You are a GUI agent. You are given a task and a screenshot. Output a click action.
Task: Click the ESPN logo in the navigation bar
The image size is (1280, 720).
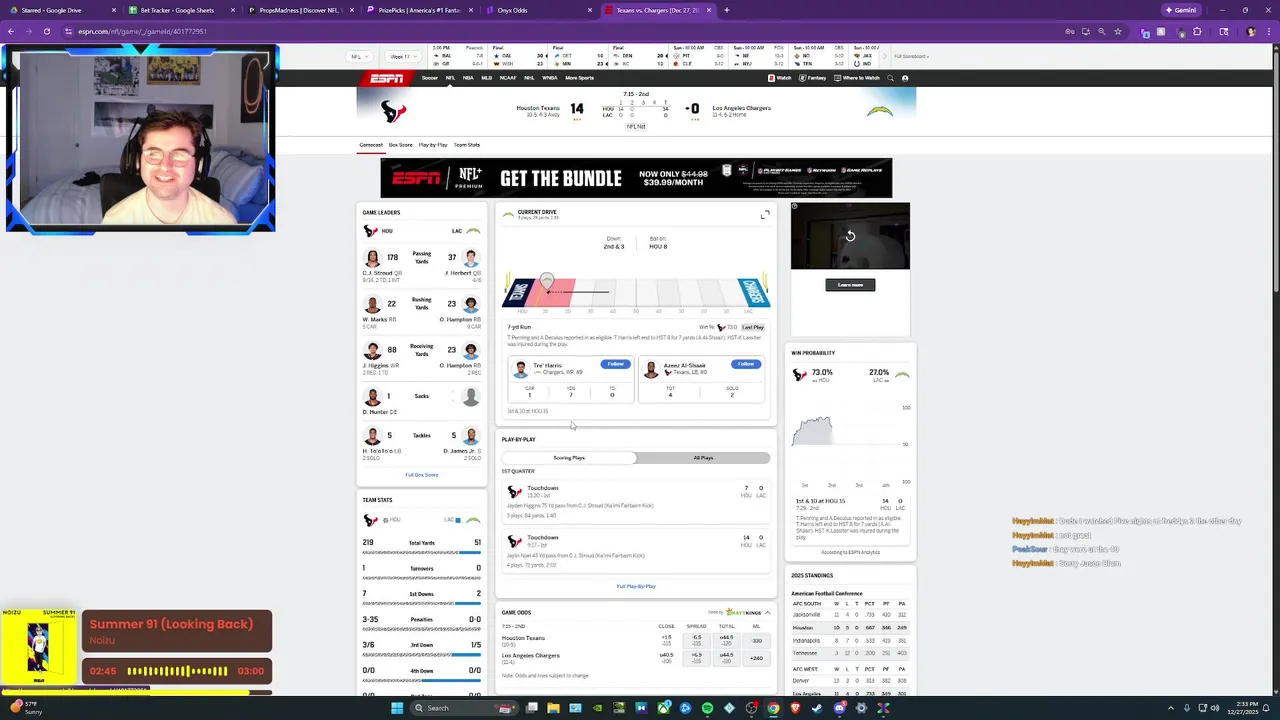point(387,78)
